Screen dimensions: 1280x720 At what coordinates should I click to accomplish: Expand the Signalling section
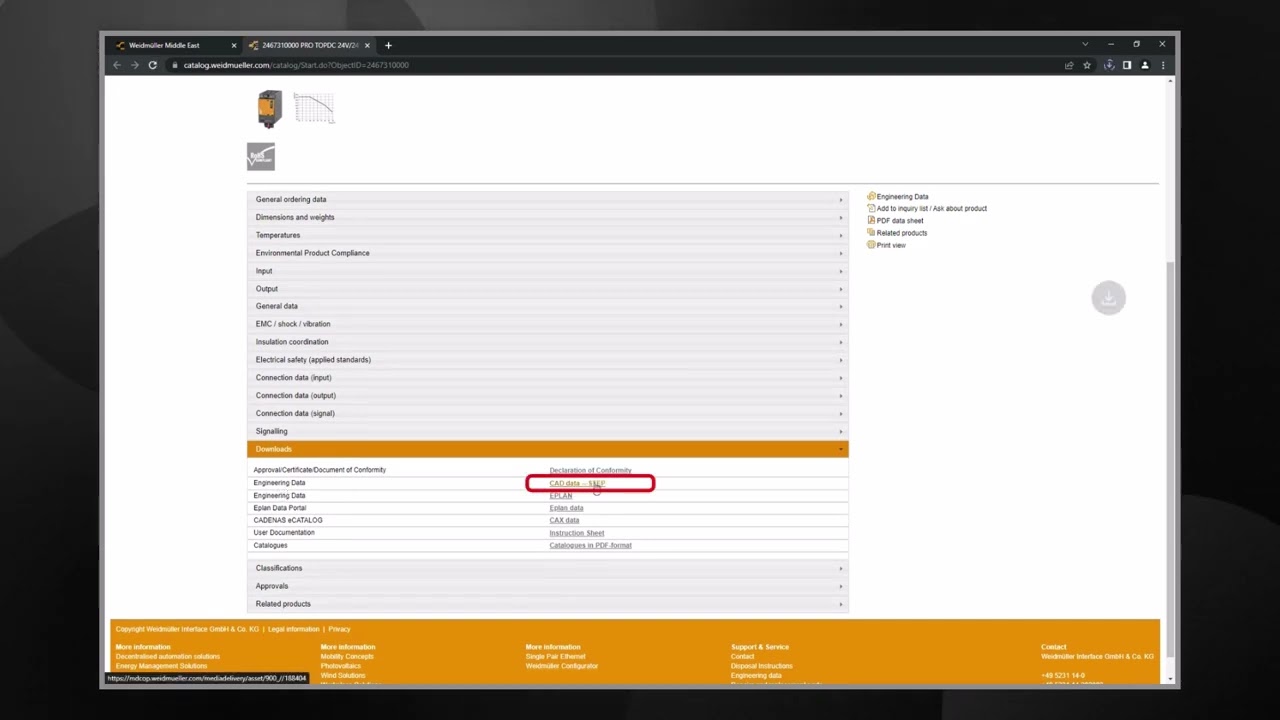[x=547, y=431]
